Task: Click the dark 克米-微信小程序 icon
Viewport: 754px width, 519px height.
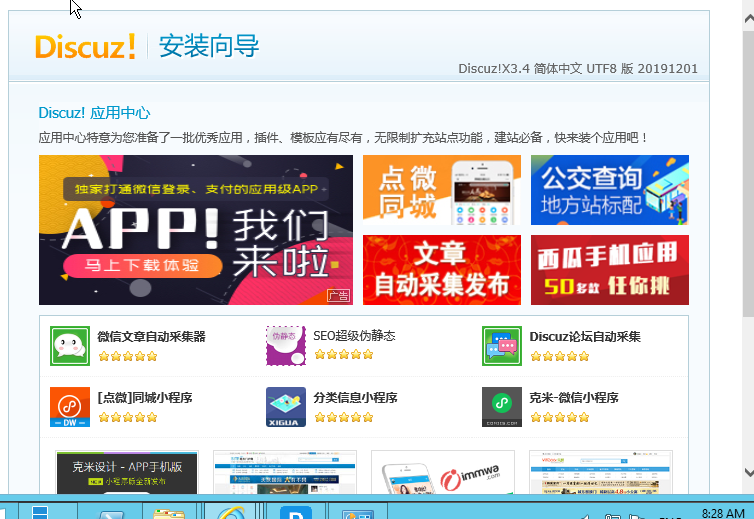Action: click(502, 407)
